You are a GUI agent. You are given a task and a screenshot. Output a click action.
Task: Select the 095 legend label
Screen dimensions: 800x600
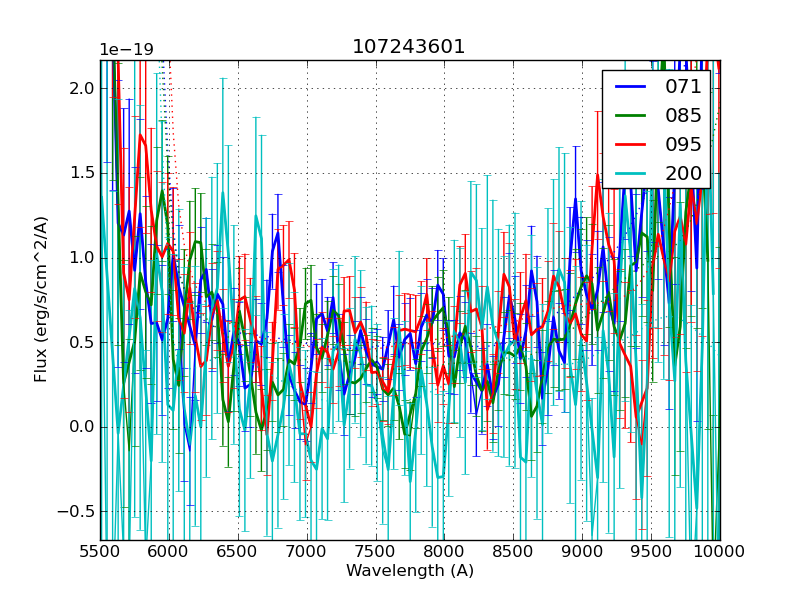pyautogui.click(x=683, y=144)
